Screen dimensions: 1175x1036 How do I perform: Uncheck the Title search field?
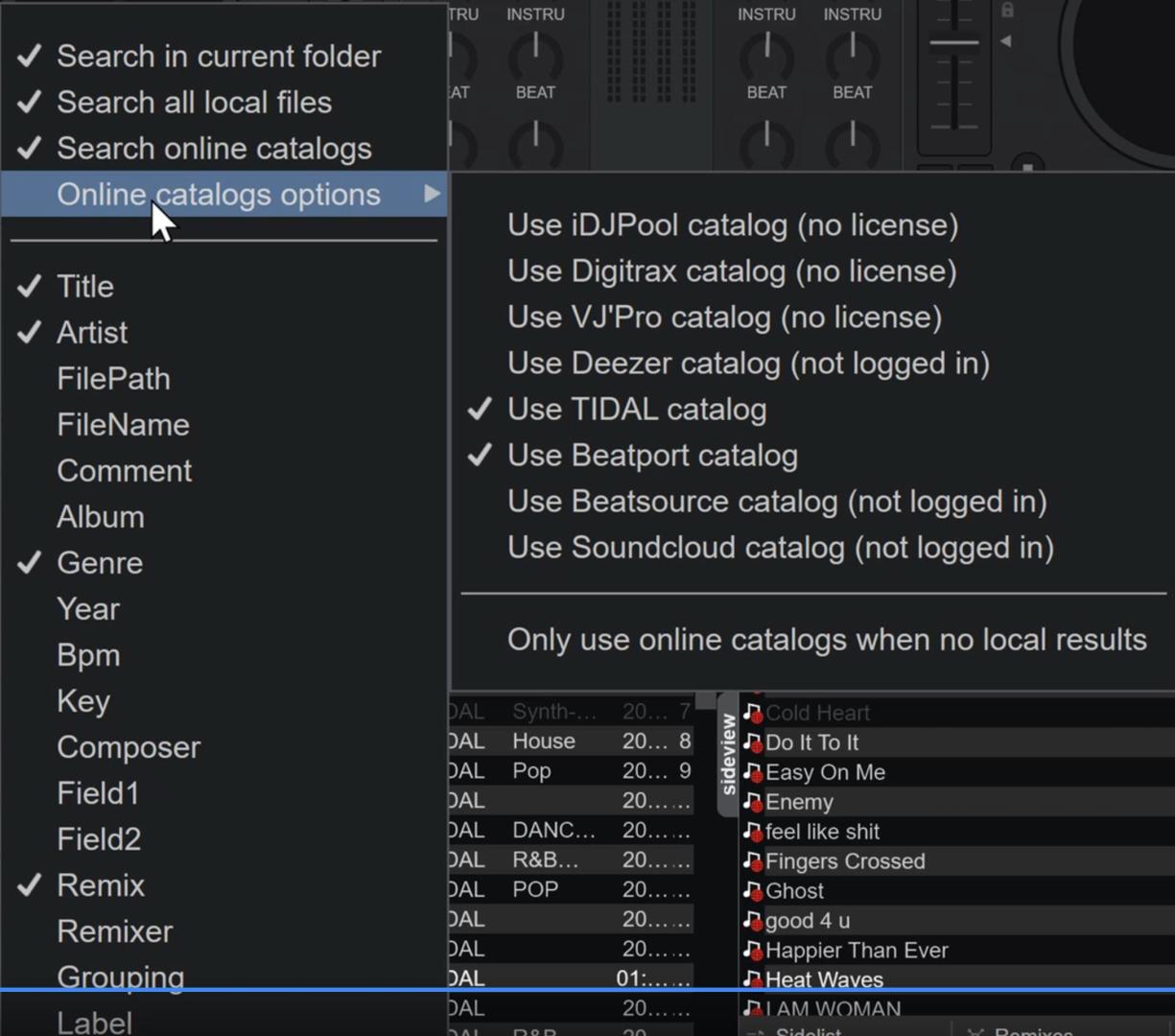coord(223,287)
